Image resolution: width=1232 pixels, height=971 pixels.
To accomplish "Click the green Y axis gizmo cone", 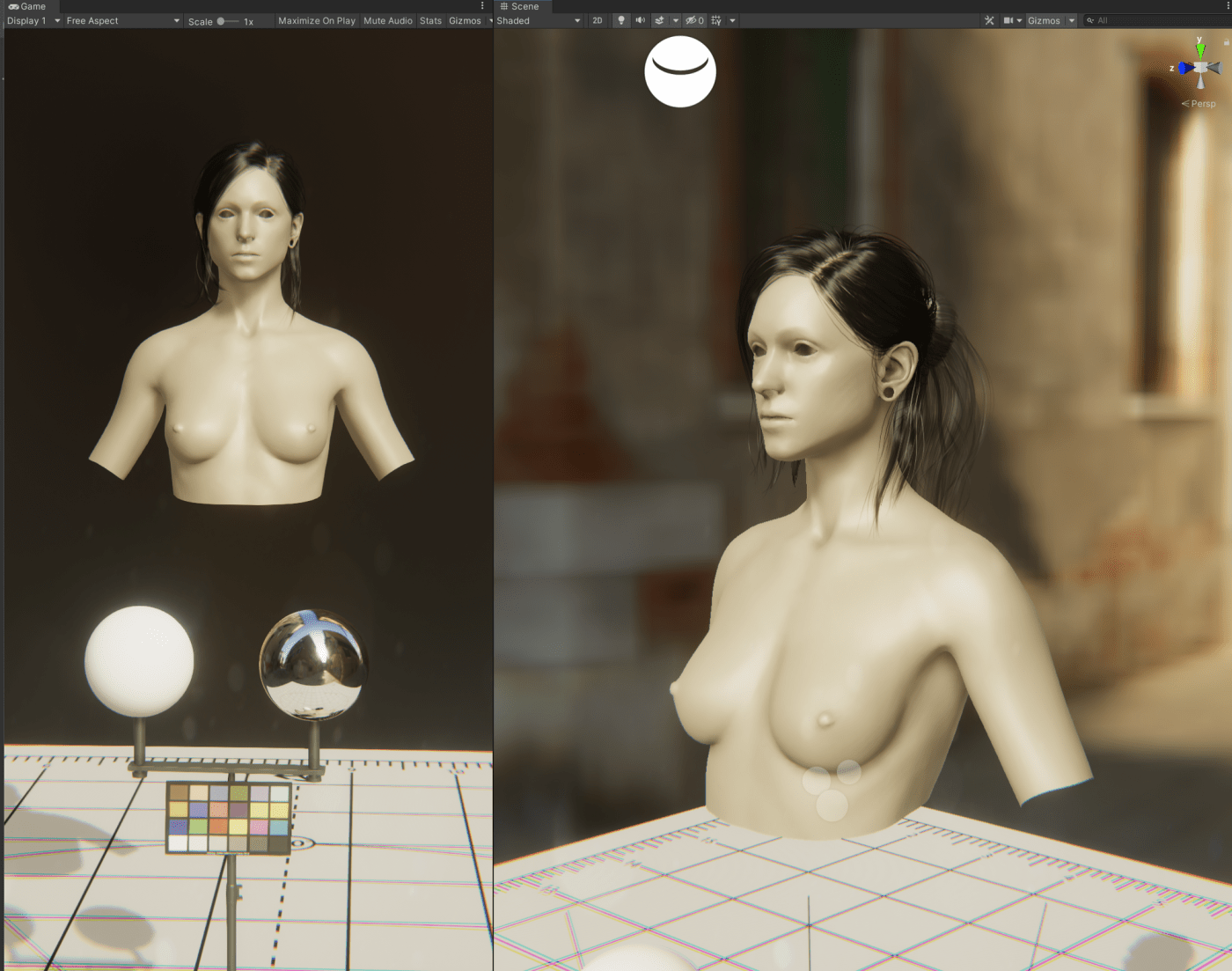I will [1200, 50].
